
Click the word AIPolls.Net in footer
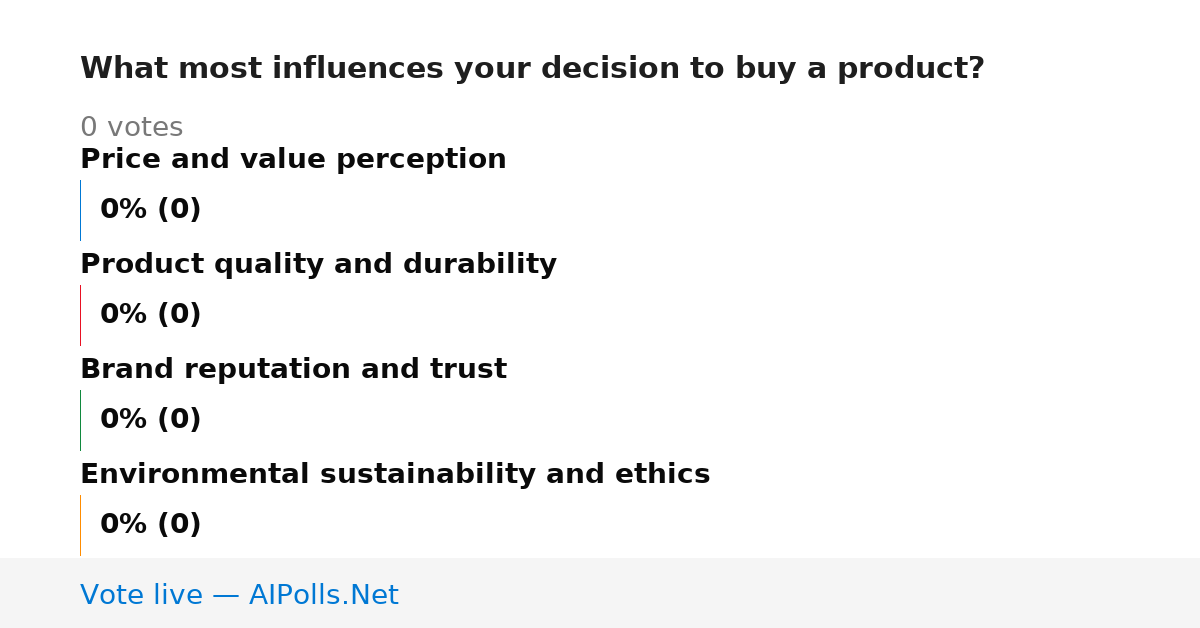pyautogui.click(x=323, y=595)
